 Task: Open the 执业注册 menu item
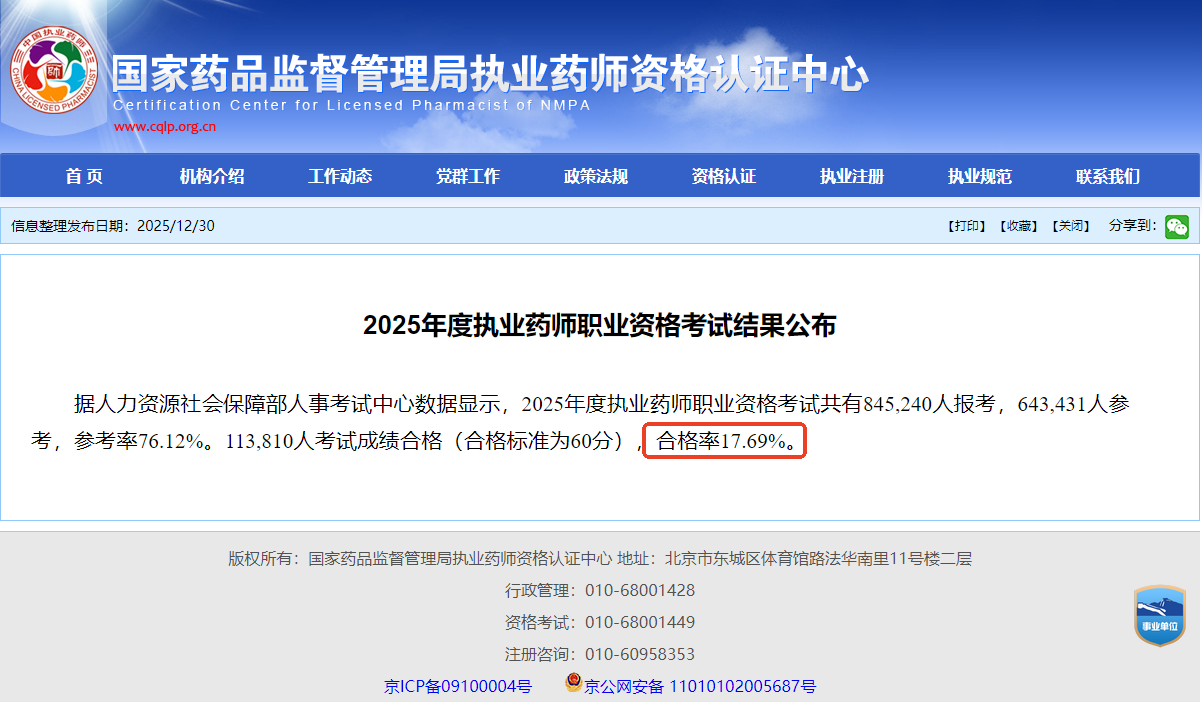tap(852, 177)
